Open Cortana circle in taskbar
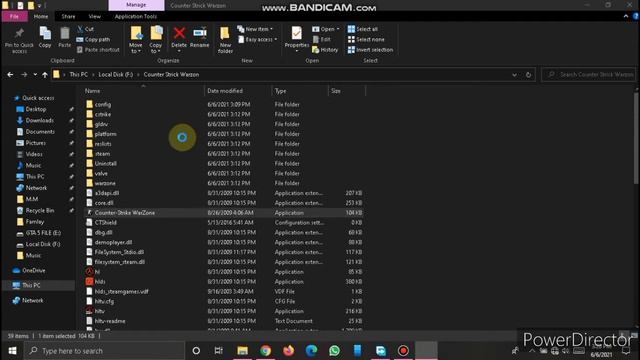The height and width of the screenshot is (360, 640). click(196, 351)
